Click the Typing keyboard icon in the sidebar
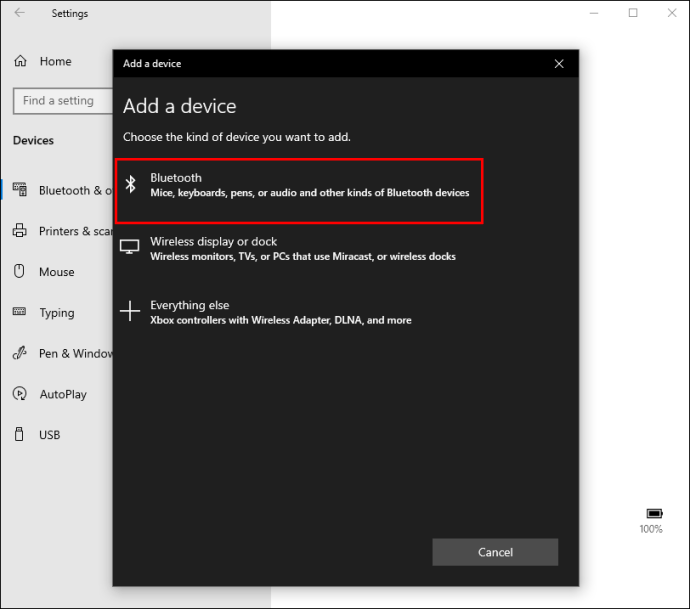The image size is (690, 609). [19, 312]
